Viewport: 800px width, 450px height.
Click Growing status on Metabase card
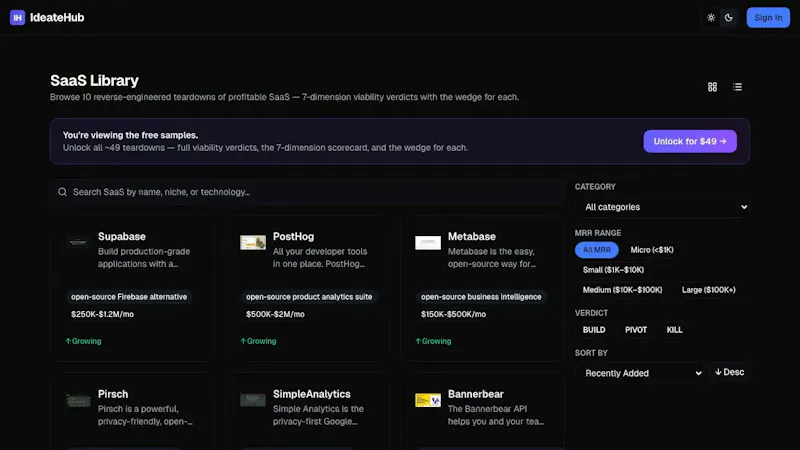point(434,341)
